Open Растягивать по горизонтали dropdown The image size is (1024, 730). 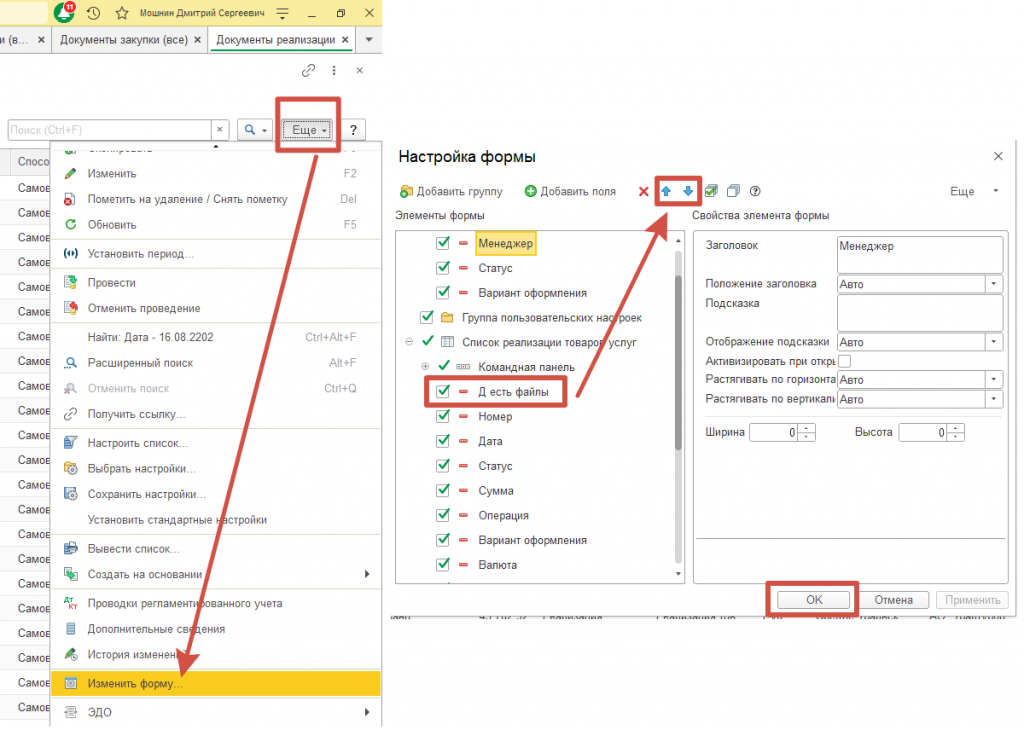pos(994,379)
